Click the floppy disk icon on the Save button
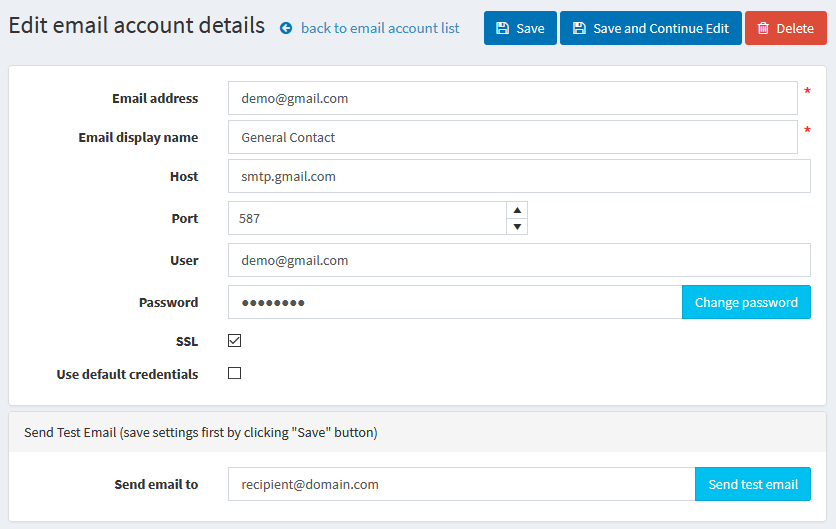The width and height of the screenshot is (836, 529). [502, 29]
